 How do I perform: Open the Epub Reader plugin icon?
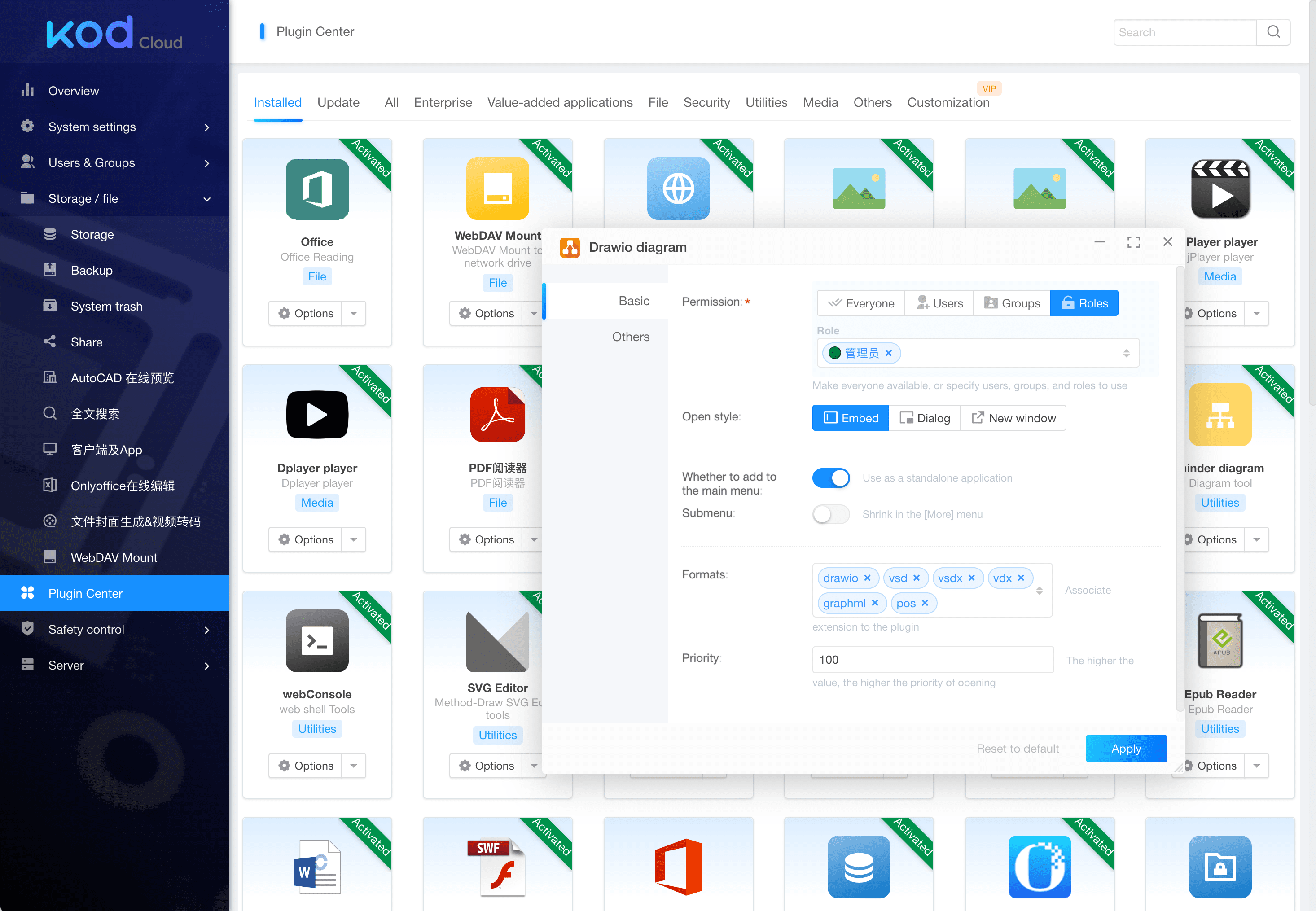coord(1220,640)
